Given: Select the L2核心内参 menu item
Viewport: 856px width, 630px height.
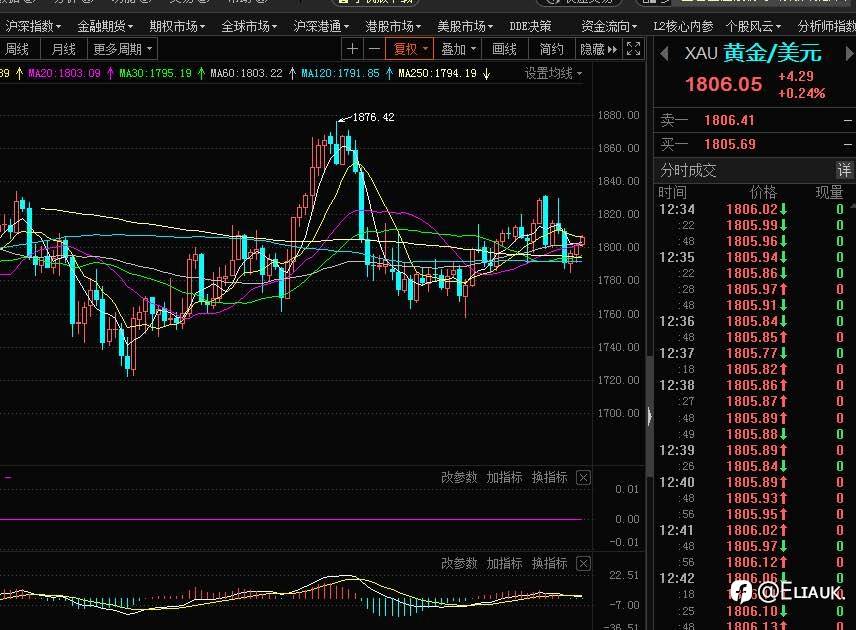Looking at the screenshot, I should [683, 26].
